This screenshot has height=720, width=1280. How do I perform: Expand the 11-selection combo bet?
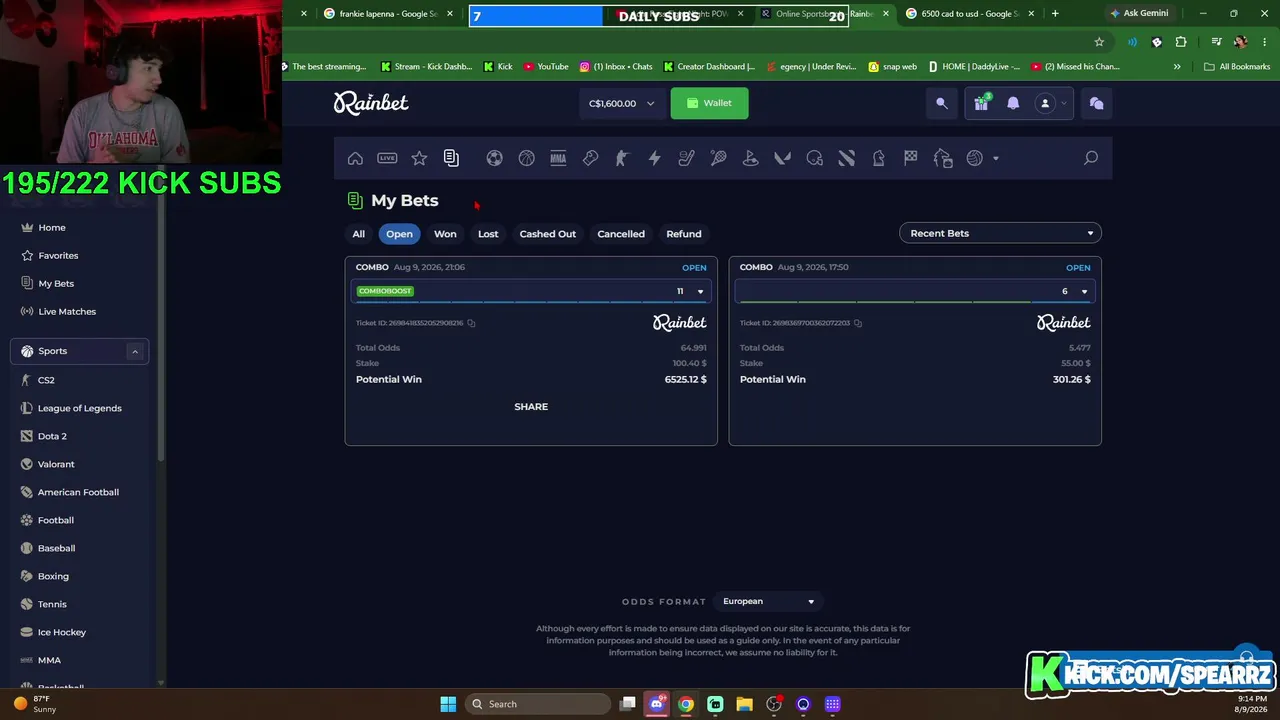coord(700,291)
